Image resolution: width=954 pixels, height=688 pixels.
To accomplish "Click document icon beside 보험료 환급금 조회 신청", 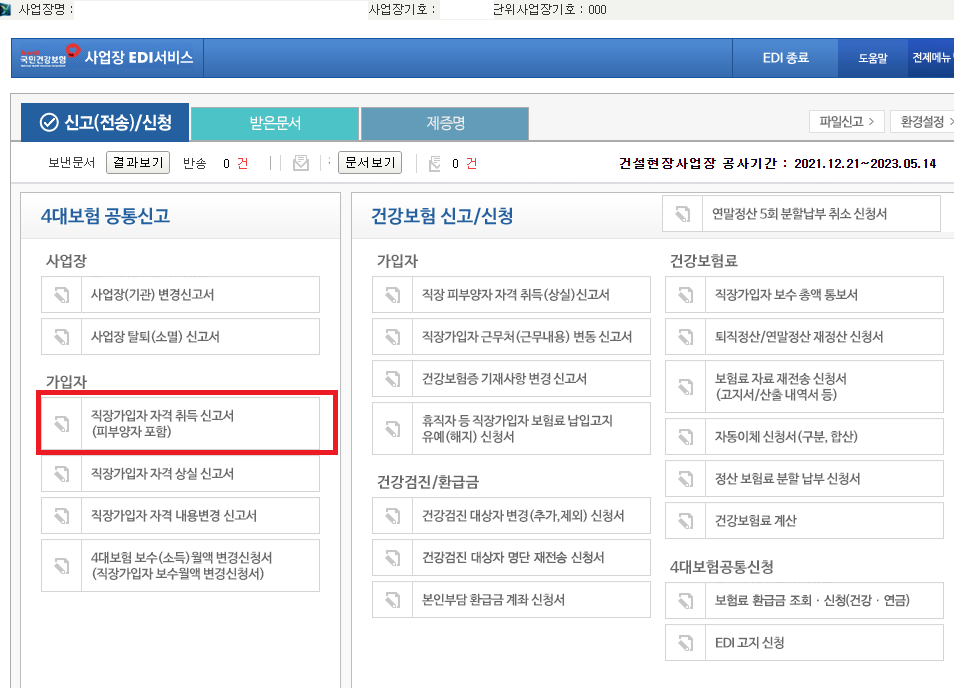I will tap(686, 601).
